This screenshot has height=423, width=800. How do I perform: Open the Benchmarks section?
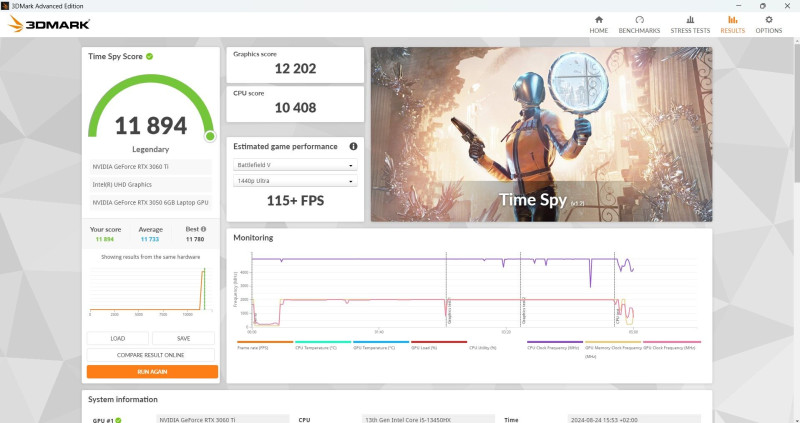[x=639, y=24]
